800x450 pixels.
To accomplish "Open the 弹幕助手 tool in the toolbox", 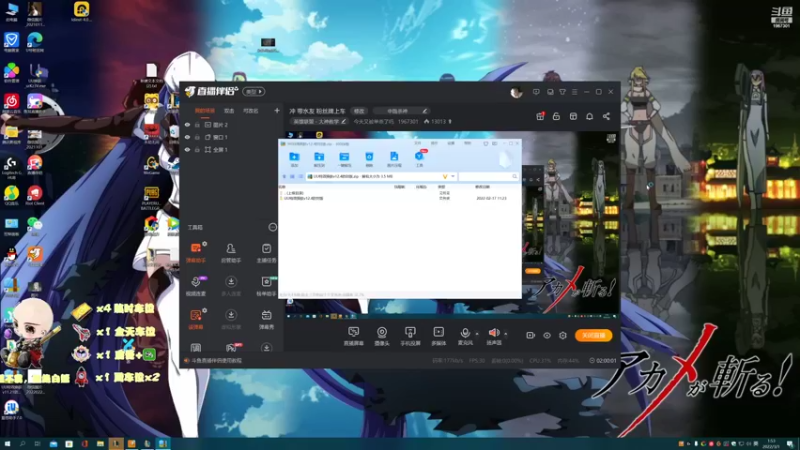I will pyautogui.click(x=196, y=253).
